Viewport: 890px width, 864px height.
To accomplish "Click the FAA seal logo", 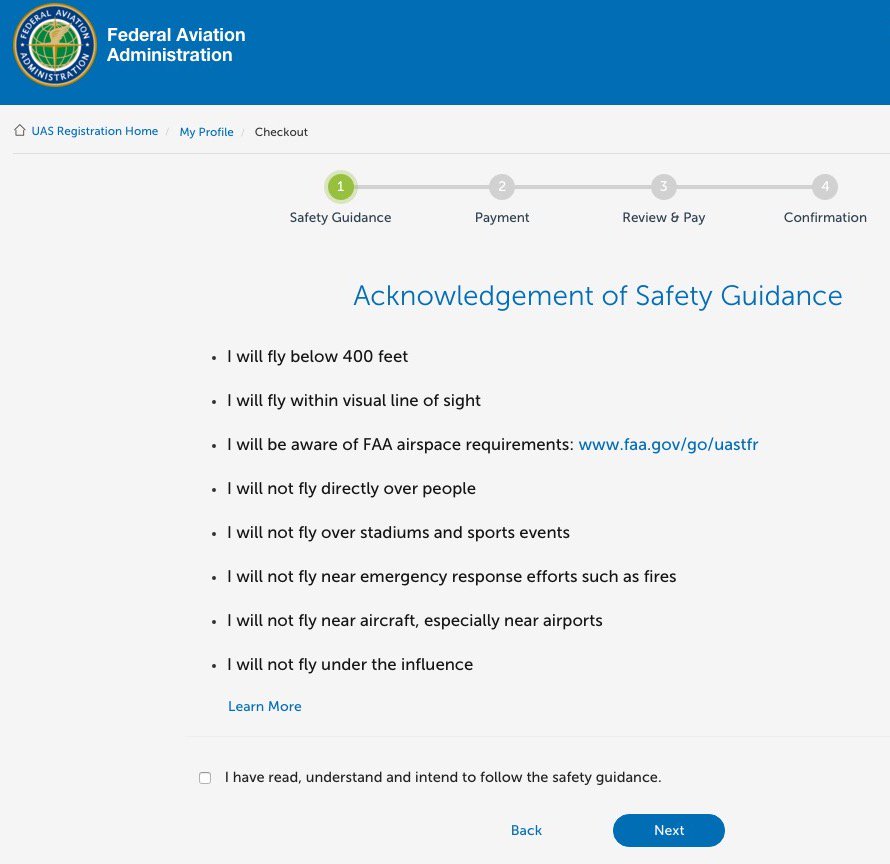I will click(55, 45).
